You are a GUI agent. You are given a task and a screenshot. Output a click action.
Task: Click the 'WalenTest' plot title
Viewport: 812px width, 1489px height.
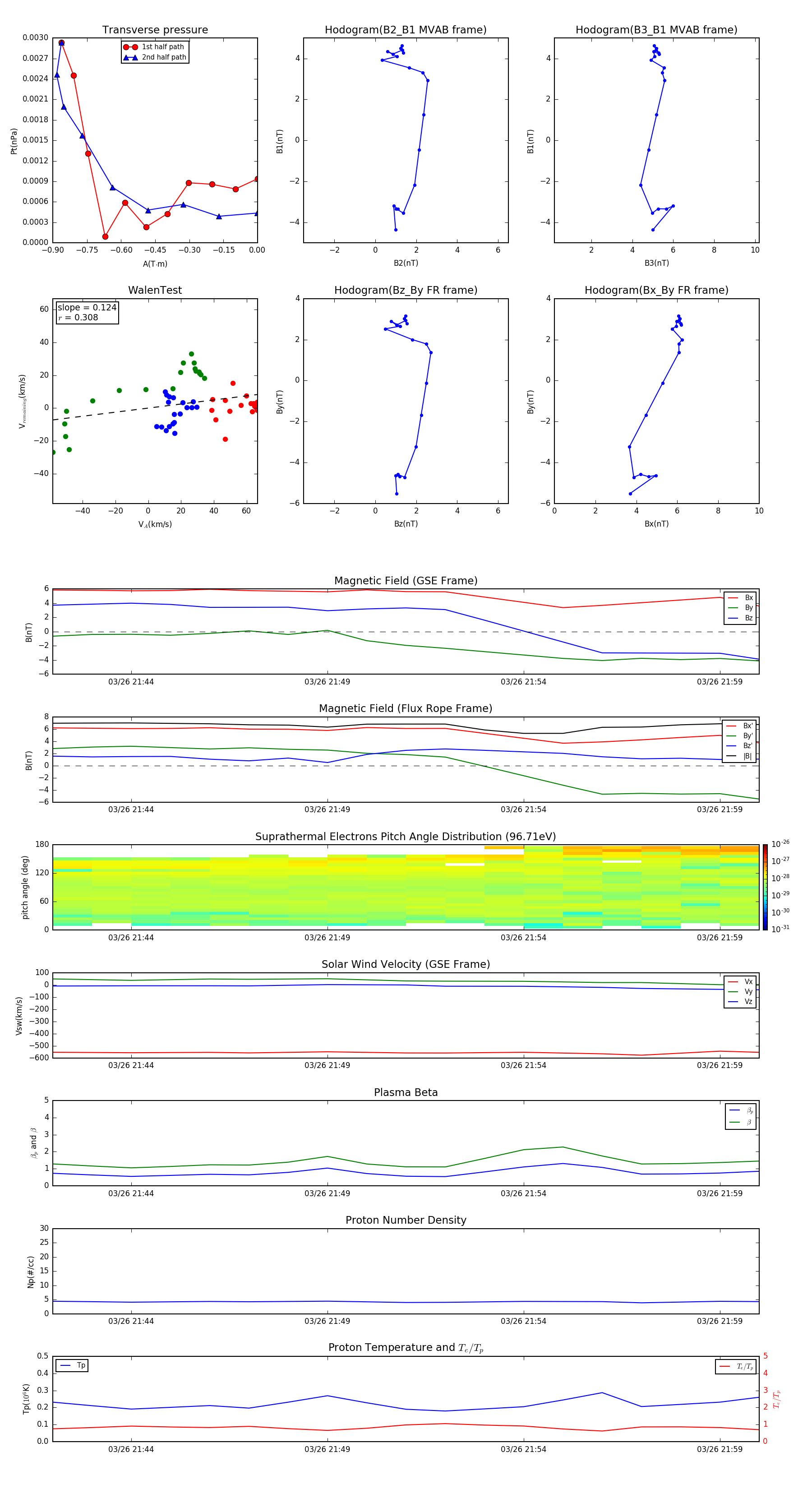pyautogui.click(x=155, y=290)
